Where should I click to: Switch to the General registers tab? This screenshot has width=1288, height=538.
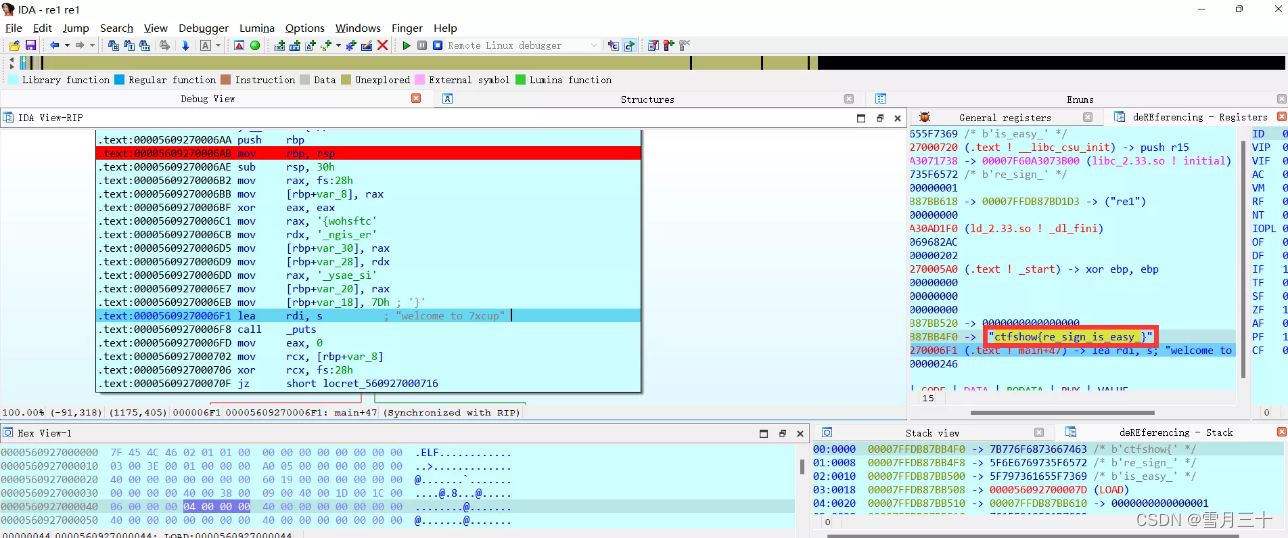click(x=1005, y=117)
